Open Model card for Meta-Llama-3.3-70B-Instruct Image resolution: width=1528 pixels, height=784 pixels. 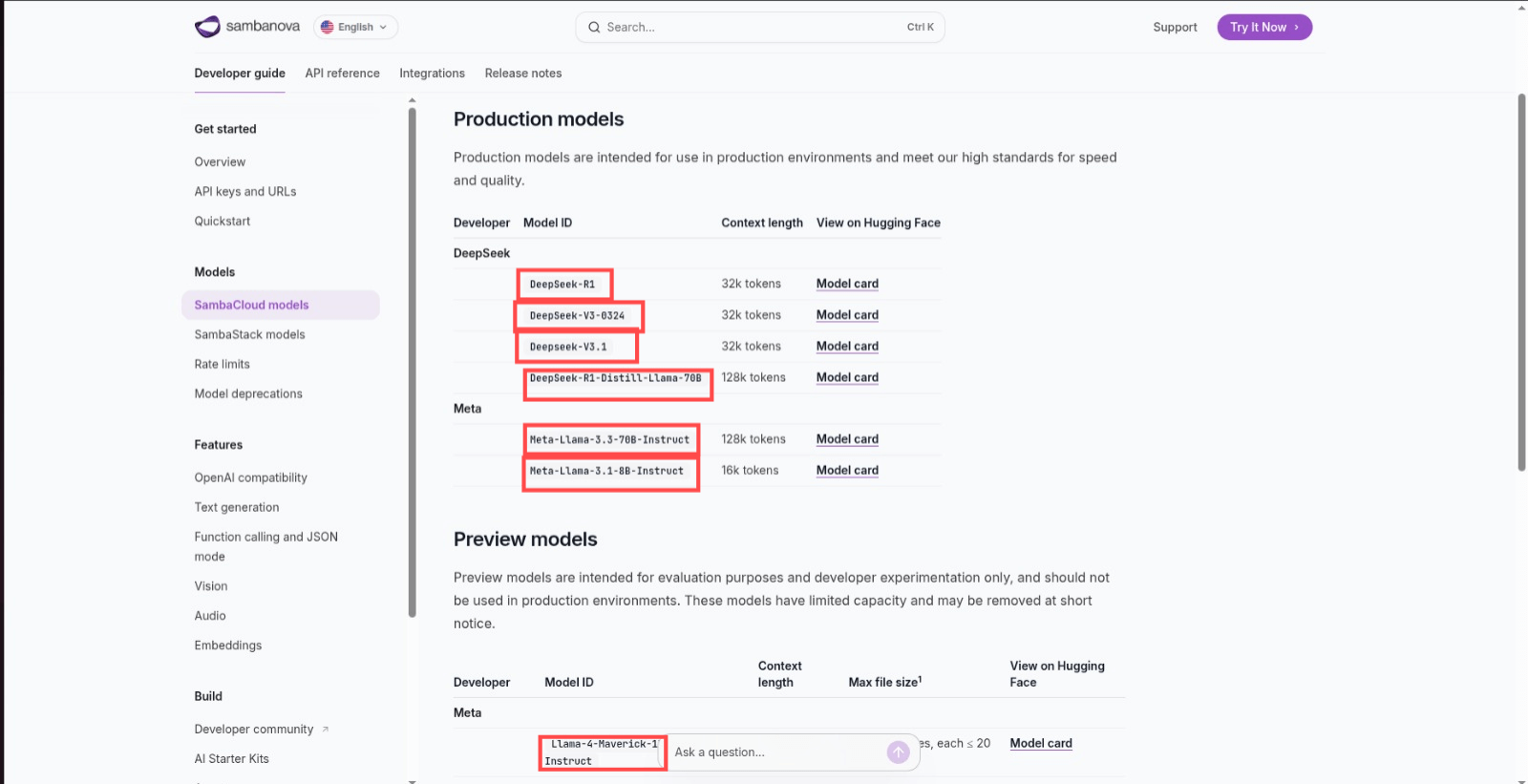(x=847, y=439)
